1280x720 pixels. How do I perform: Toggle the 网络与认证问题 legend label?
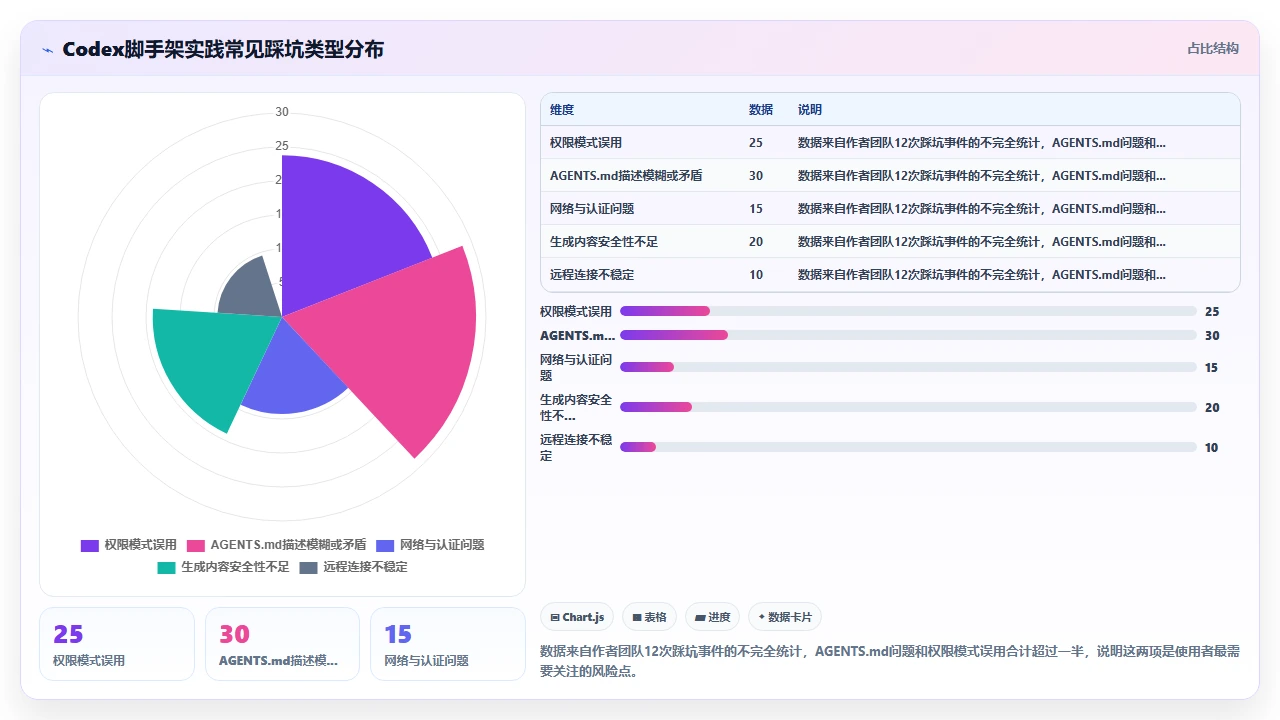point(442,545)
